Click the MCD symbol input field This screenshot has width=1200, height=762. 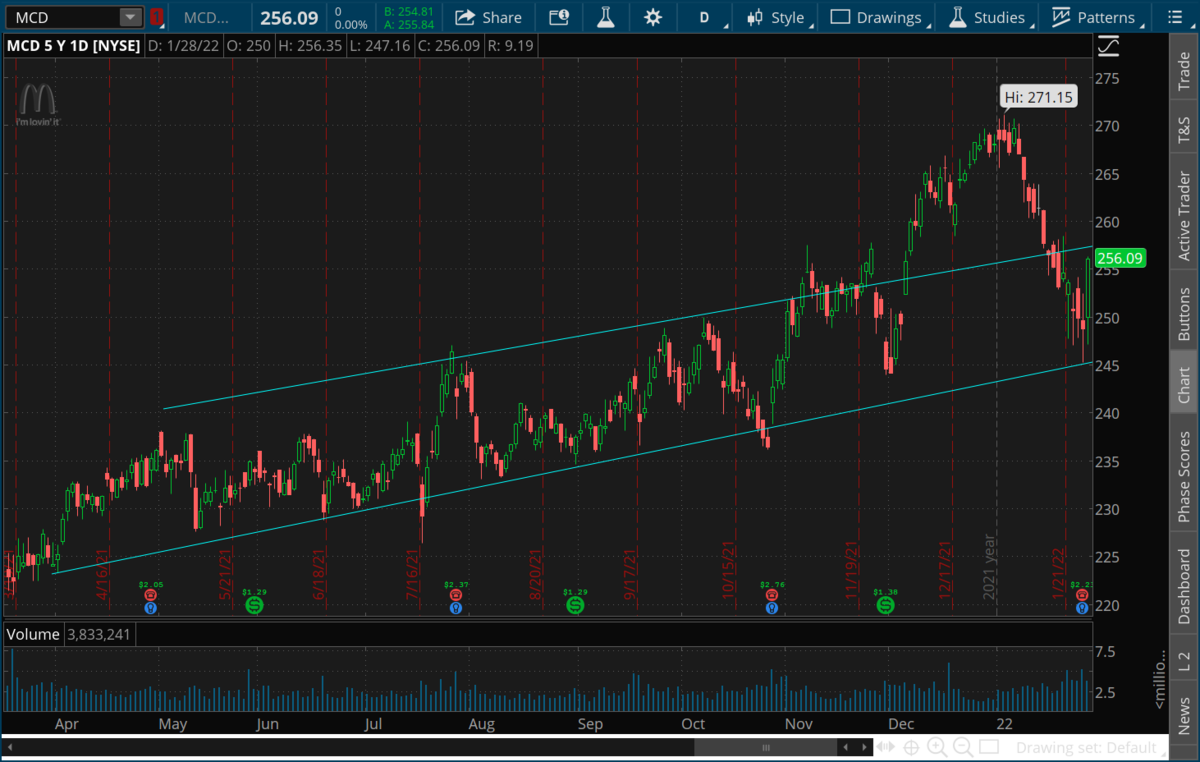[x=61, y=17]
